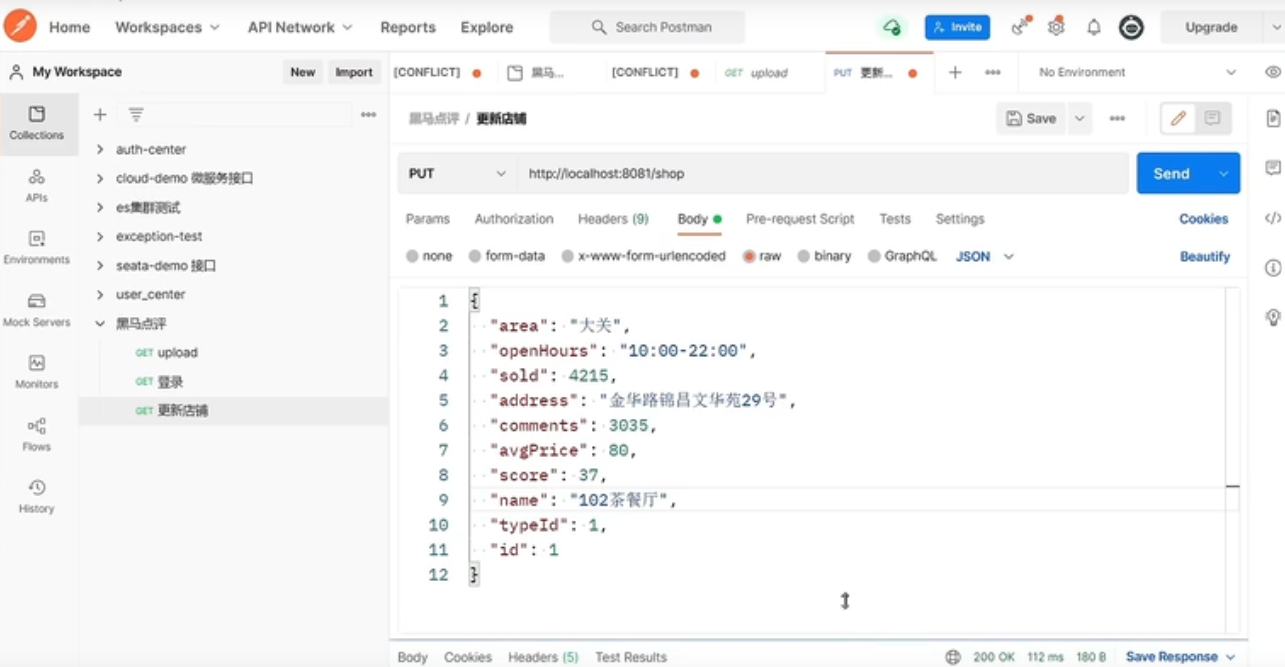Open the Save button arrow dropdown
The width and height of the screenshot is (1285, 667).
(1079, 118)
